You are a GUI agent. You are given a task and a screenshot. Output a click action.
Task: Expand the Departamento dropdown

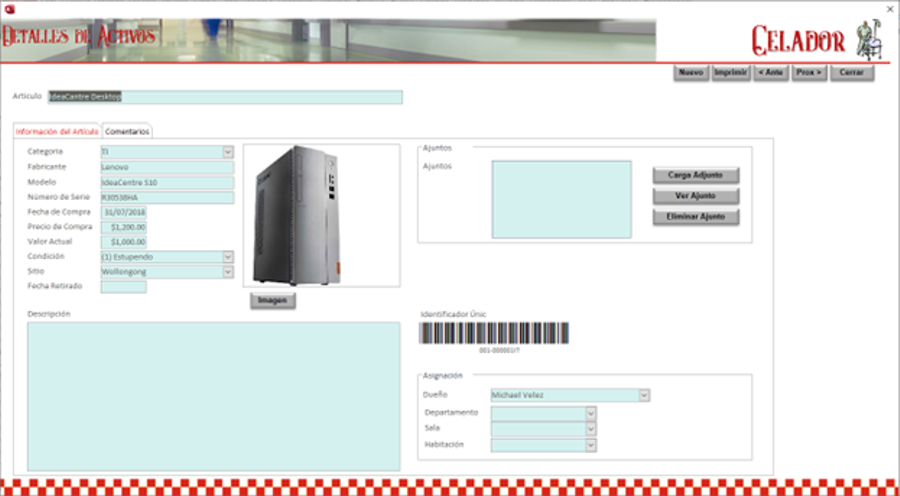pyautogui.click(x=591, y=413)
